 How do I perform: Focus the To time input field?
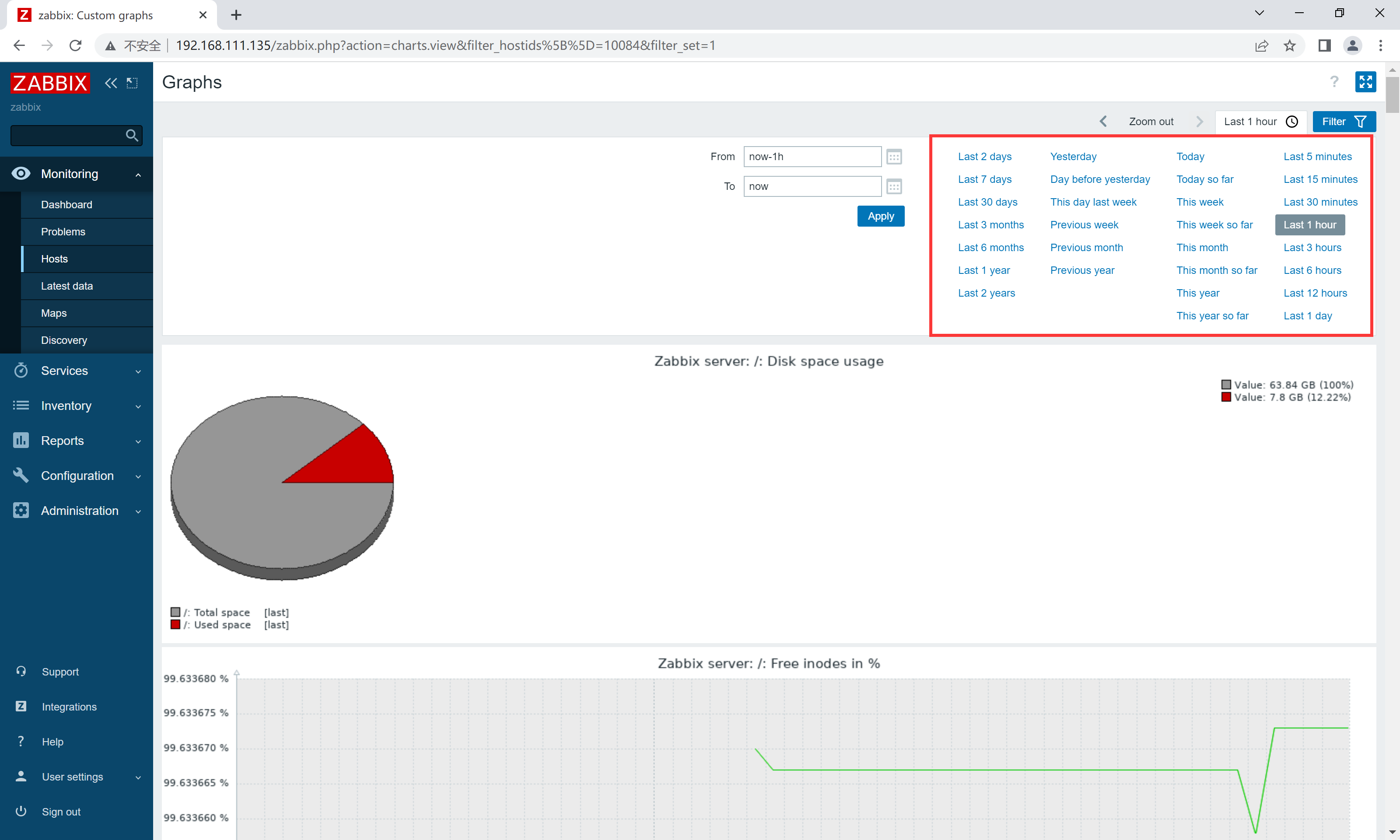tap(812, 186)
